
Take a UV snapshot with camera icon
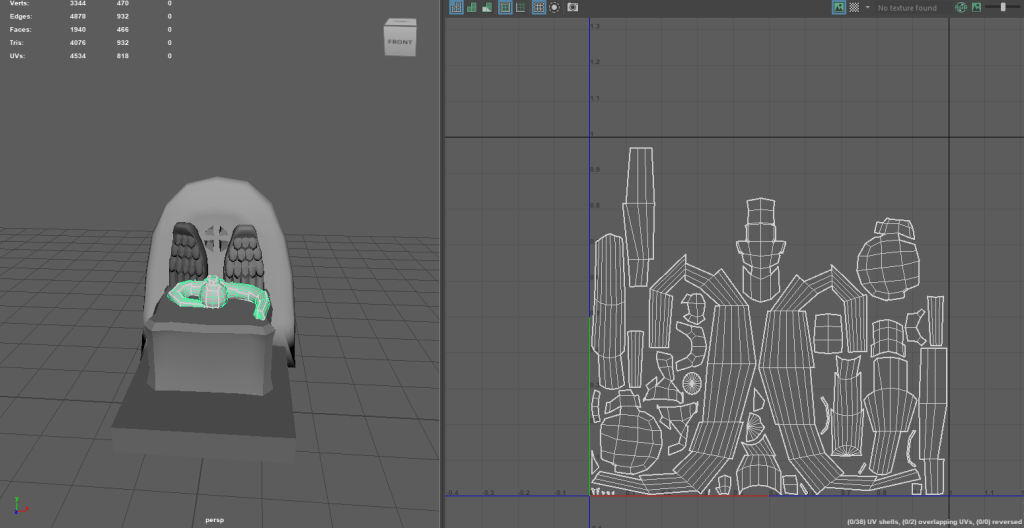572,7
